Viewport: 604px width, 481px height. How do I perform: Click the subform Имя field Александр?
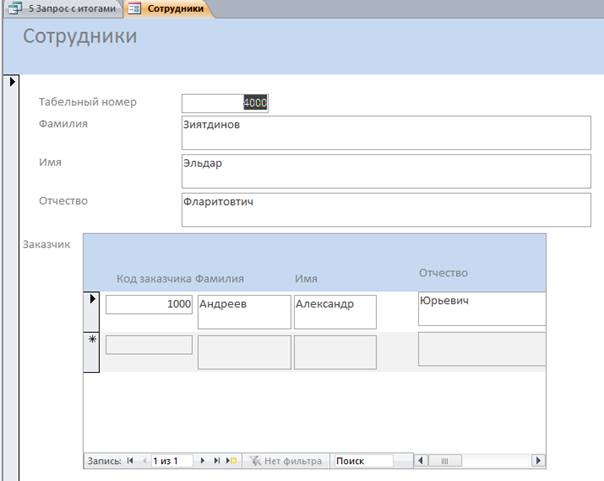[335, 312]
